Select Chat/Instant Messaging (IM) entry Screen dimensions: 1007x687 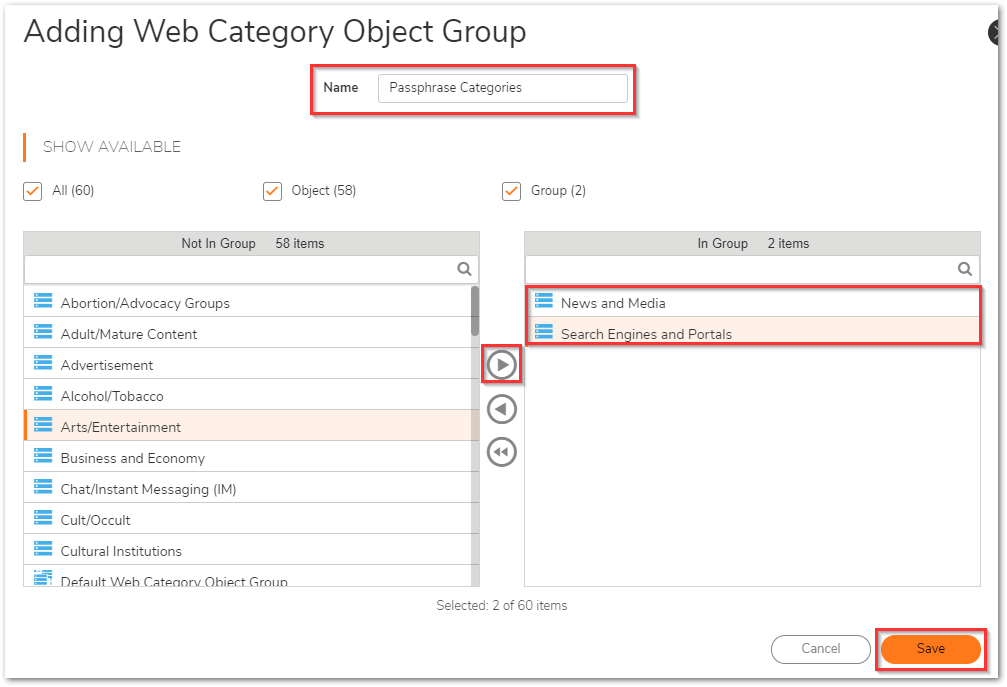[148, 489]
